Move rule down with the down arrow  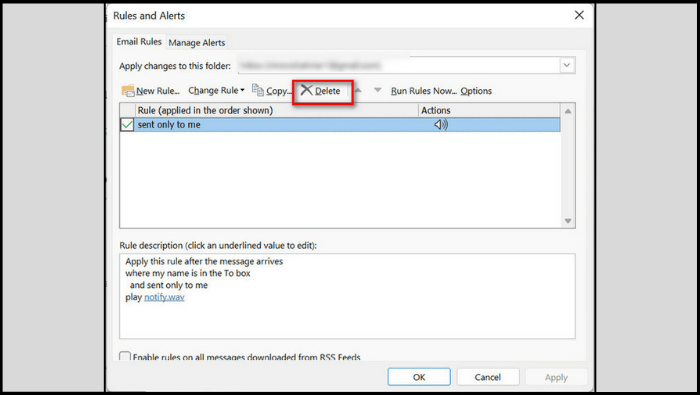pos(378,90)
